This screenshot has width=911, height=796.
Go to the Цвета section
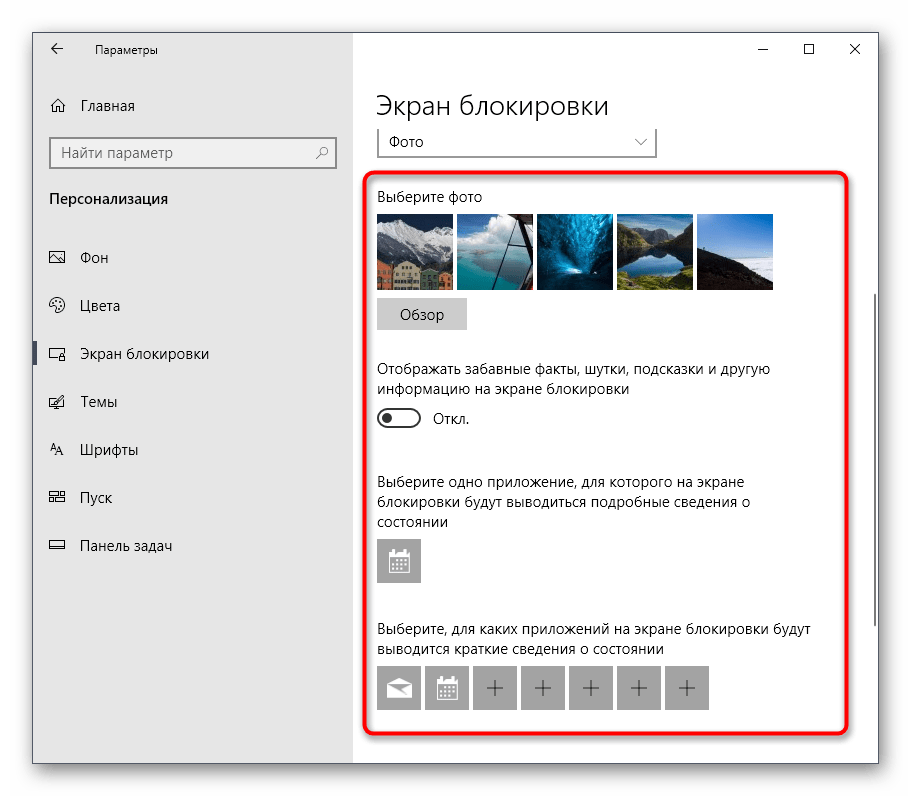pyautogui.click(x=100, y=306)
